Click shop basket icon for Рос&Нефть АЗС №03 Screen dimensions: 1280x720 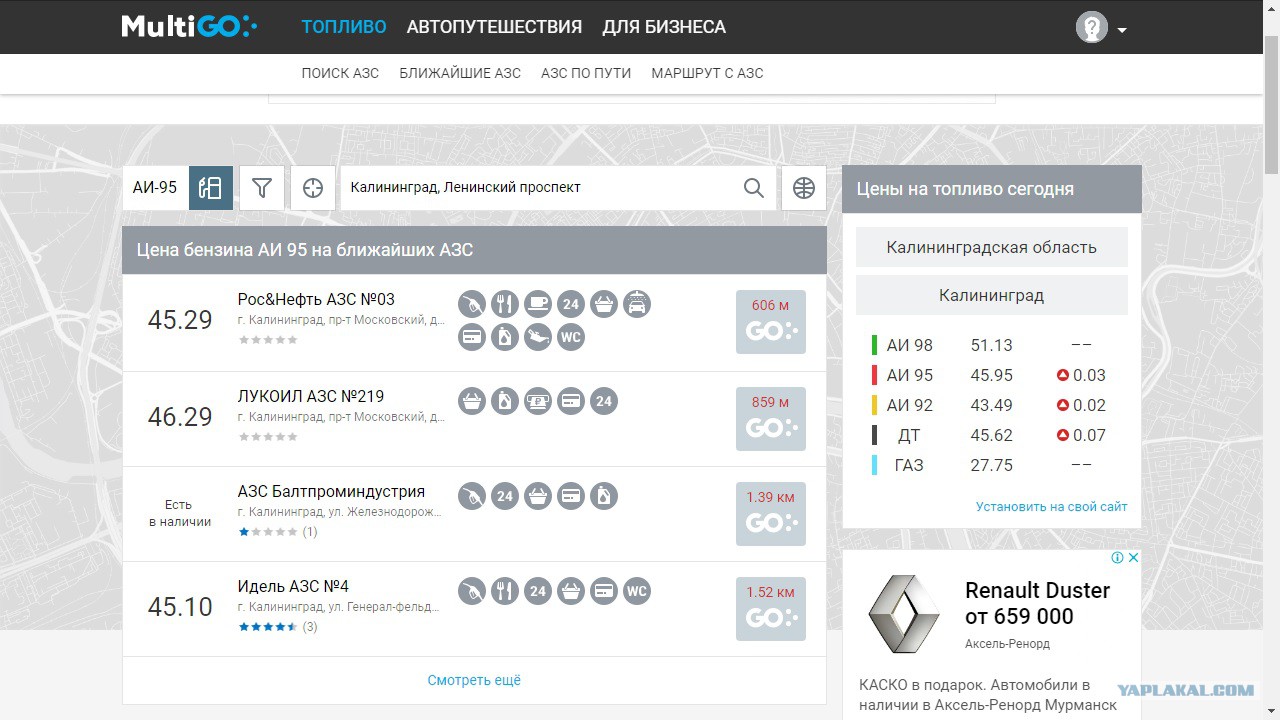point(604,304)
